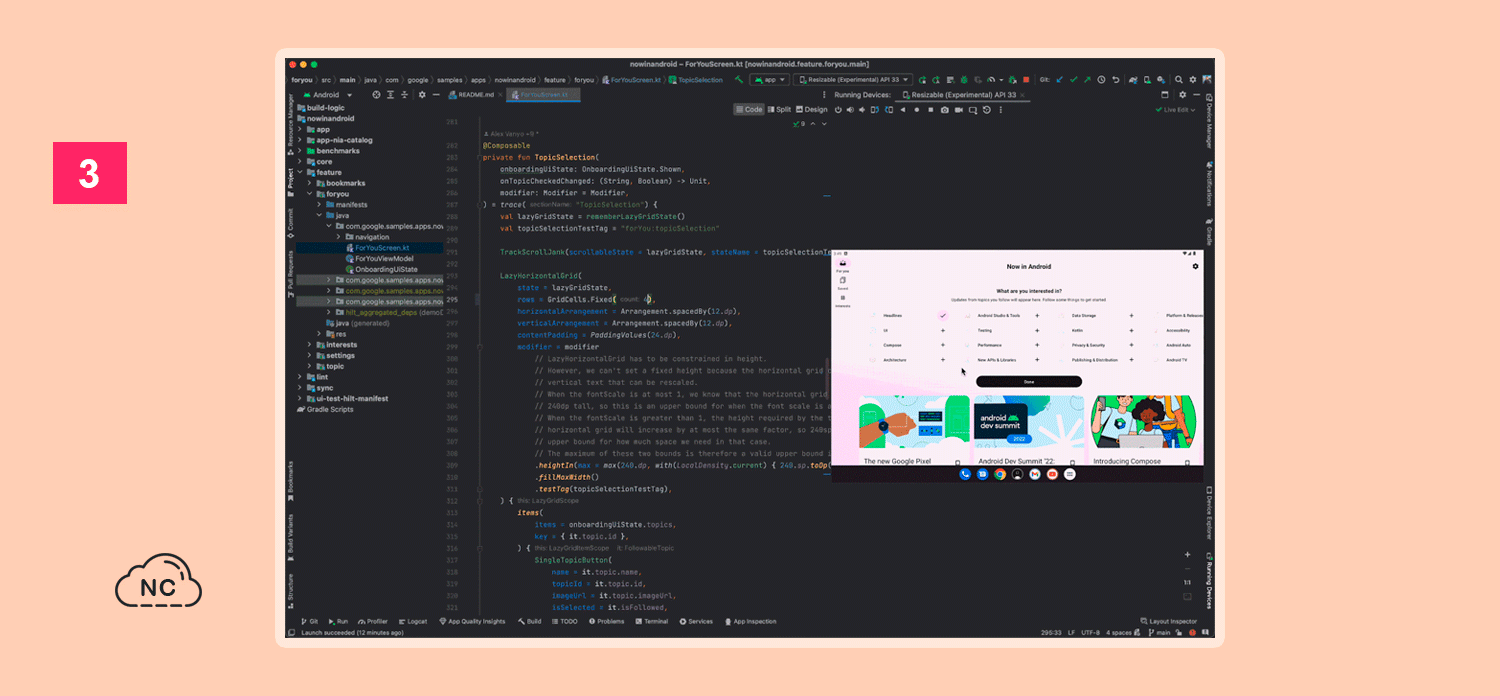Click emulator Home circle button
1500x696 pixels.
(x=917, y=110)
